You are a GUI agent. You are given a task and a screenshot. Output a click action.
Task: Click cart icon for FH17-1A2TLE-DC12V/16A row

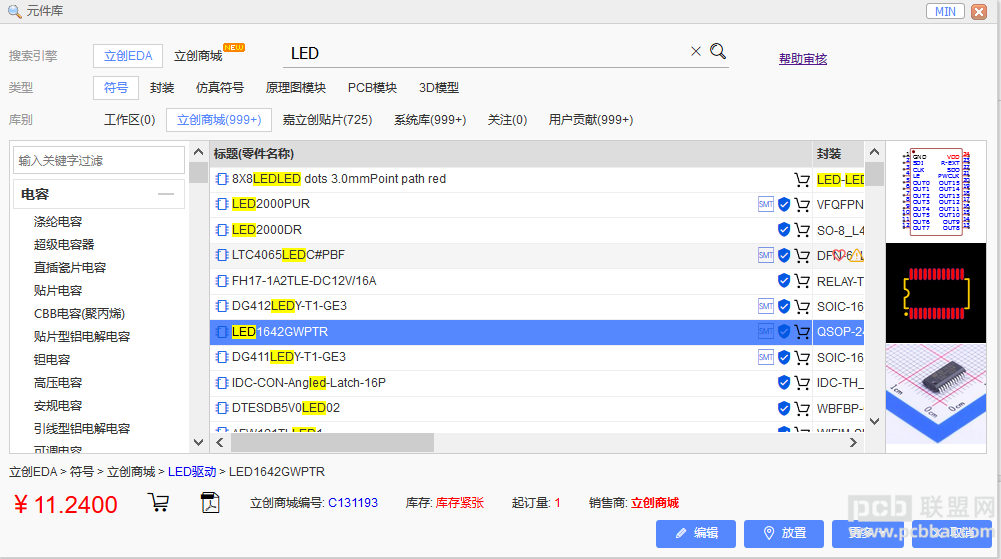802,281
